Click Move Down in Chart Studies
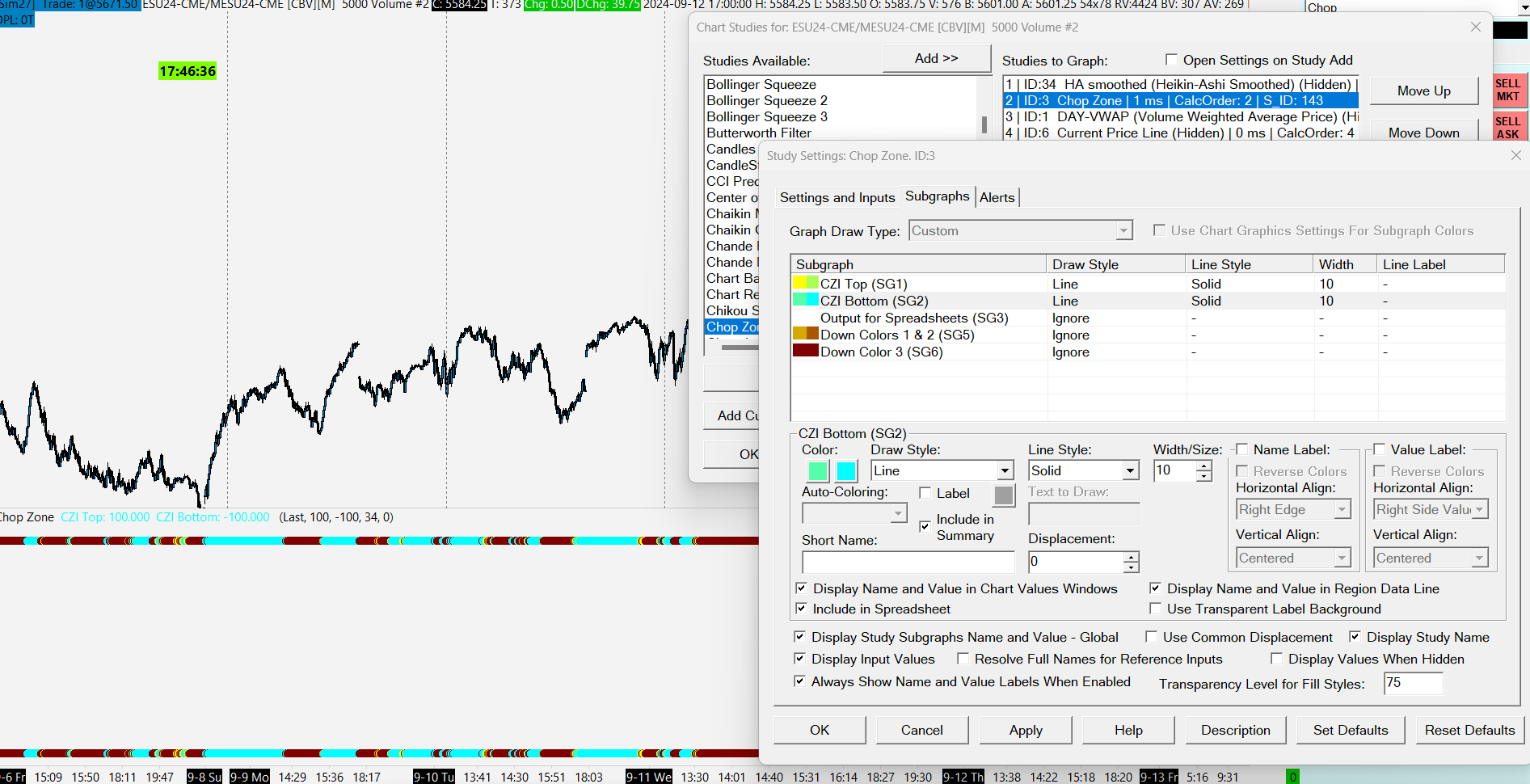The width and height of the screenshot is (1530, 784). 1424,132
